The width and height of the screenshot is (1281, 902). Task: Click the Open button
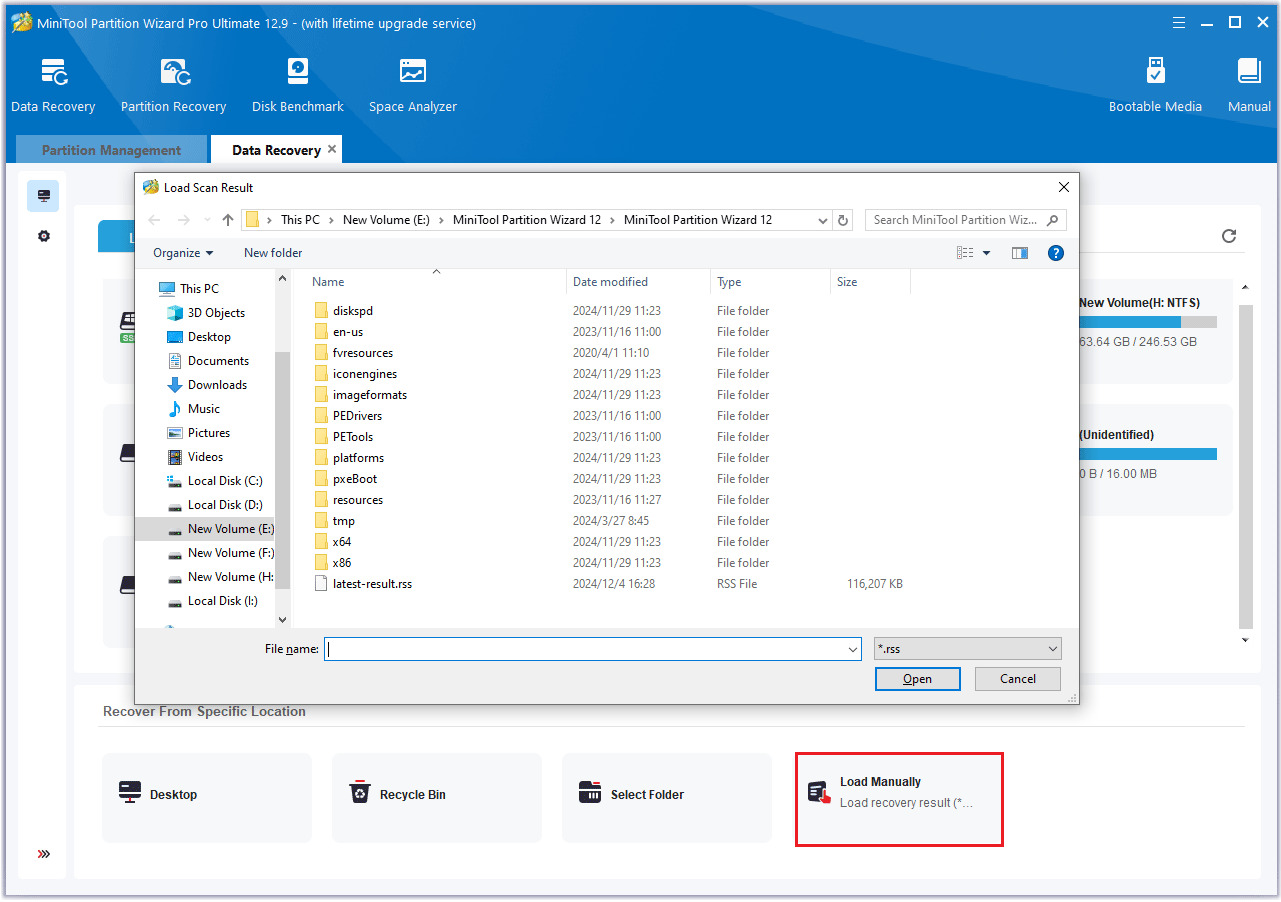[917, 679]
